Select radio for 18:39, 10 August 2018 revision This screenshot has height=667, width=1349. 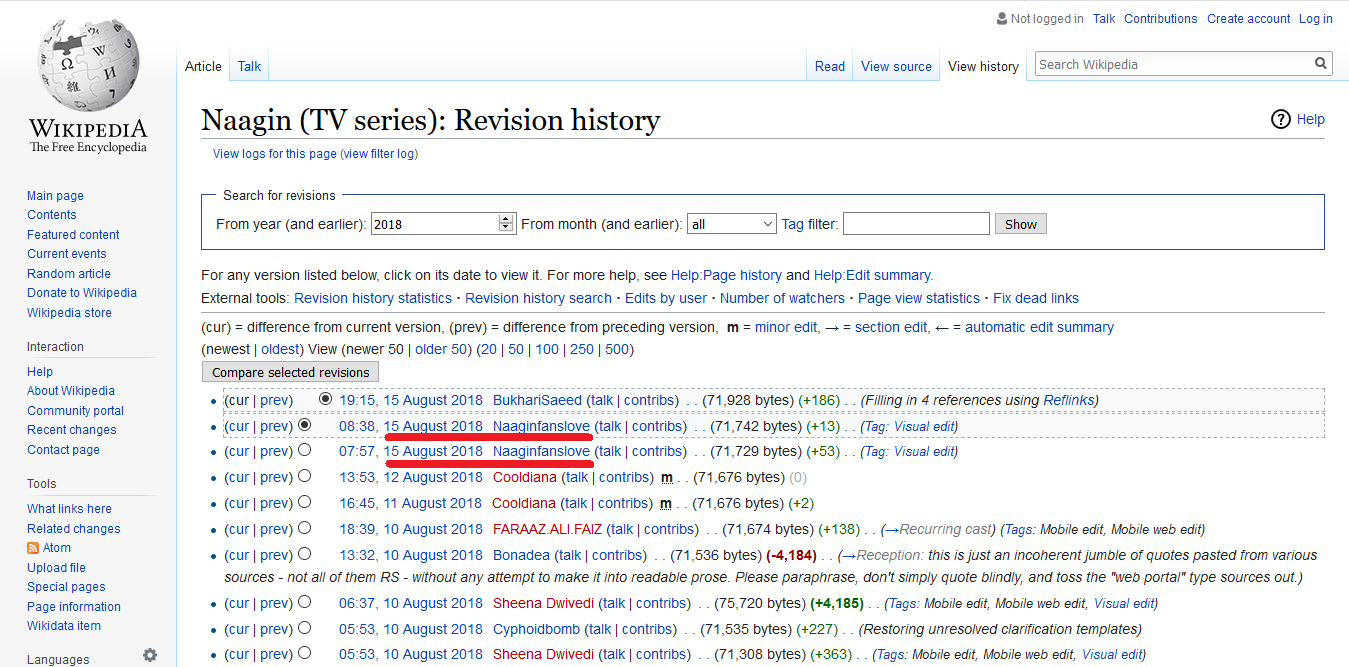pyautogui.click(x=304, y=528)
